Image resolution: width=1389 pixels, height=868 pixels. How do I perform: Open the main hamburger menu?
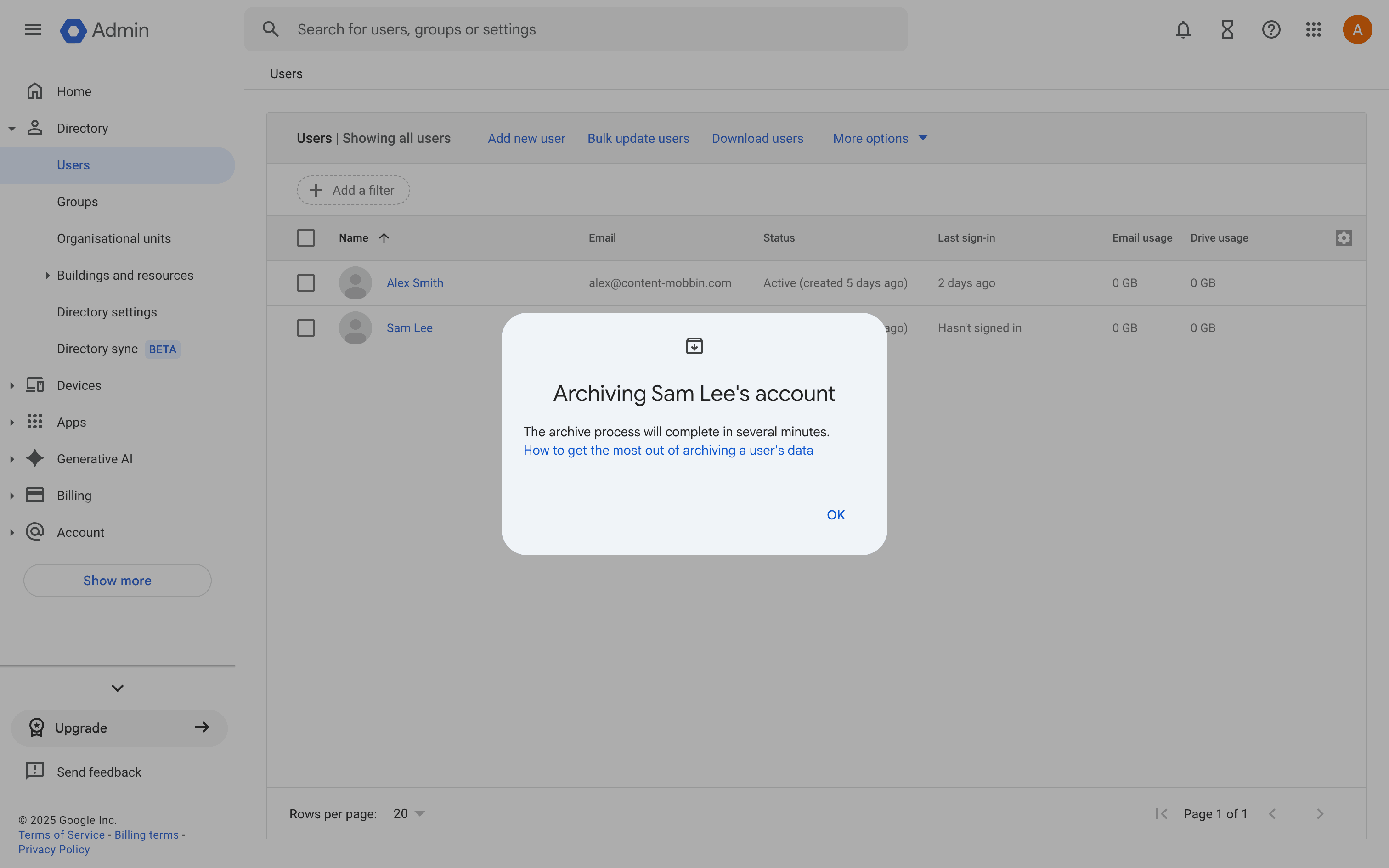33,29
